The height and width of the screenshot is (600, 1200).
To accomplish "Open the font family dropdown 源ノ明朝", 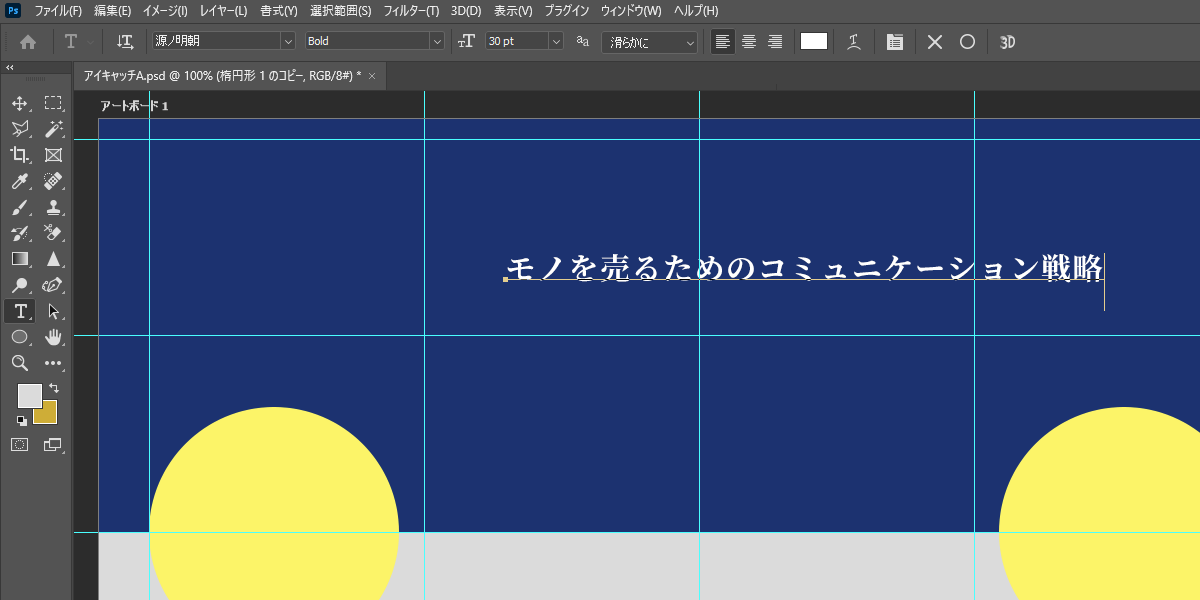I will 288,41.
